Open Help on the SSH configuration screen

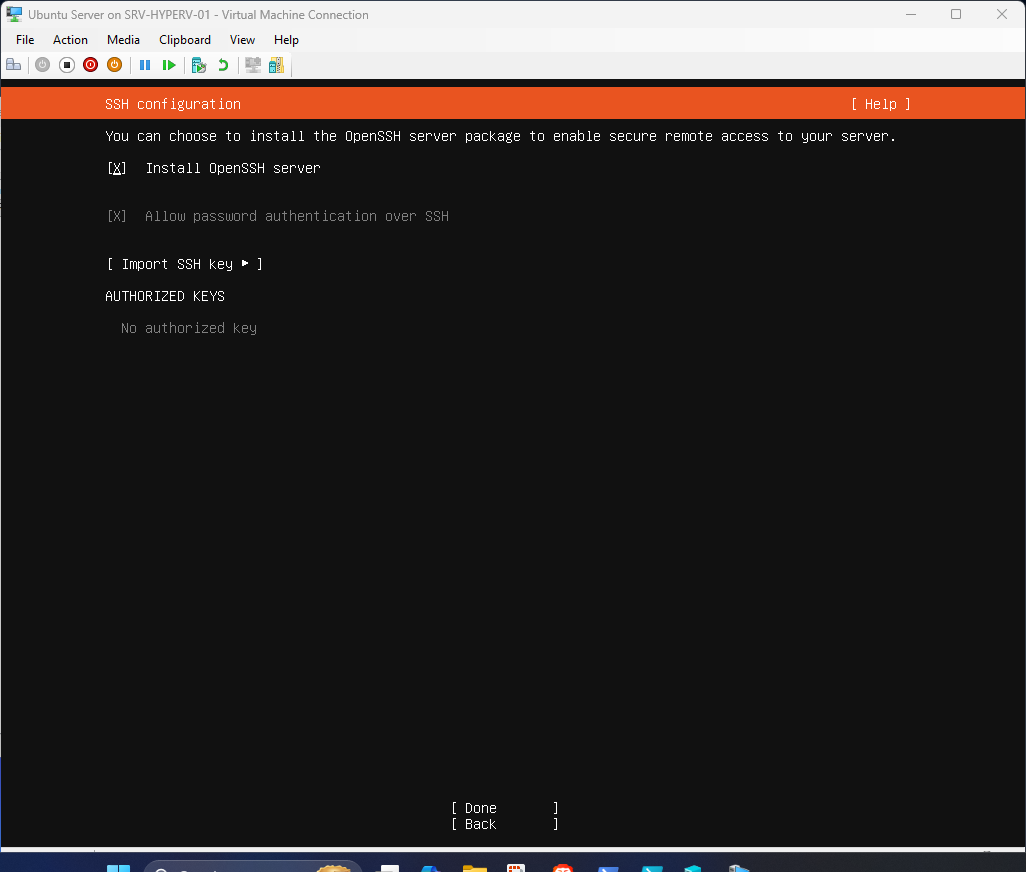point(879,104)
